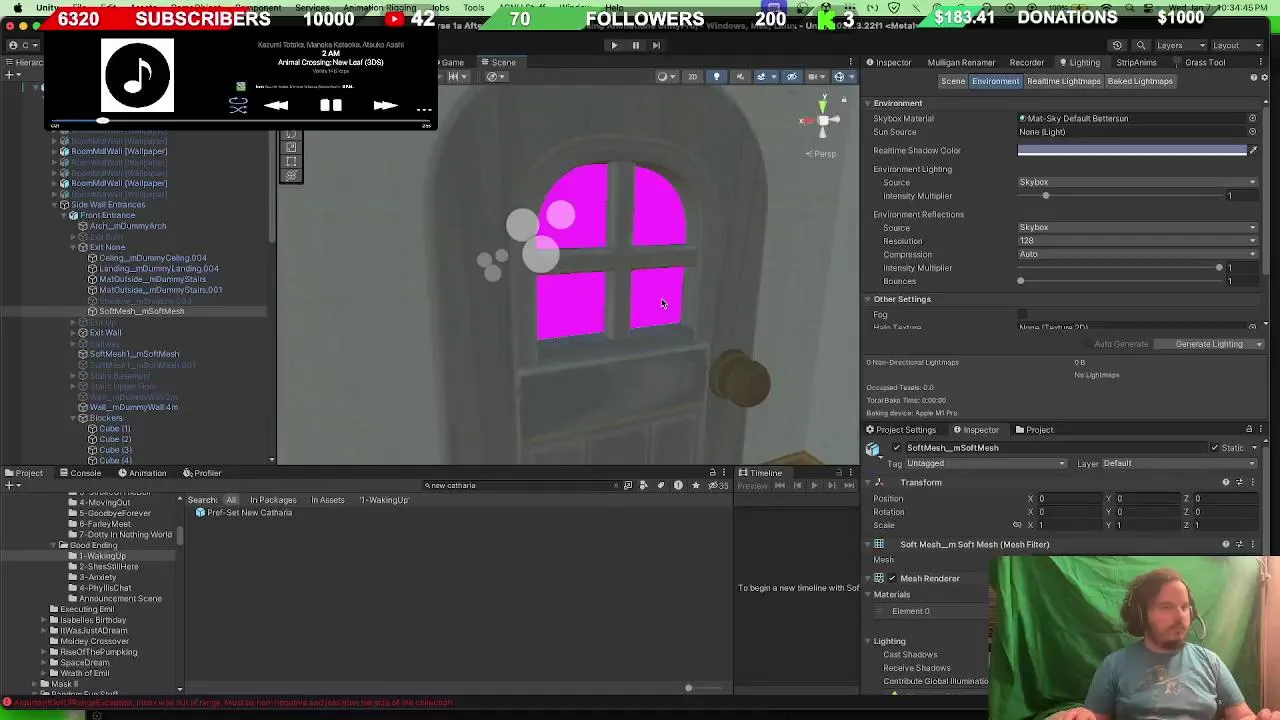Open search by type icon
The height and width of the screenshot is (720, 1280).
click(643, 486)
